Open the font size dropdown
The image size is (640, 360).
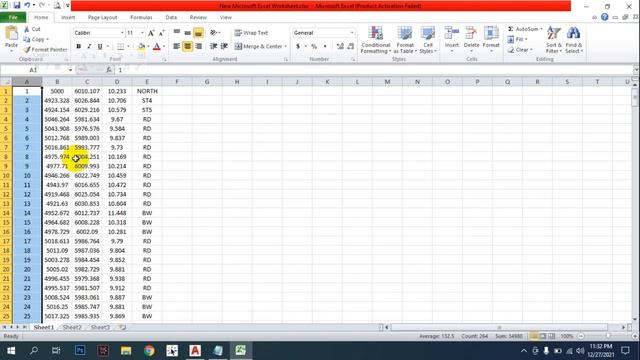click(142, 33)
